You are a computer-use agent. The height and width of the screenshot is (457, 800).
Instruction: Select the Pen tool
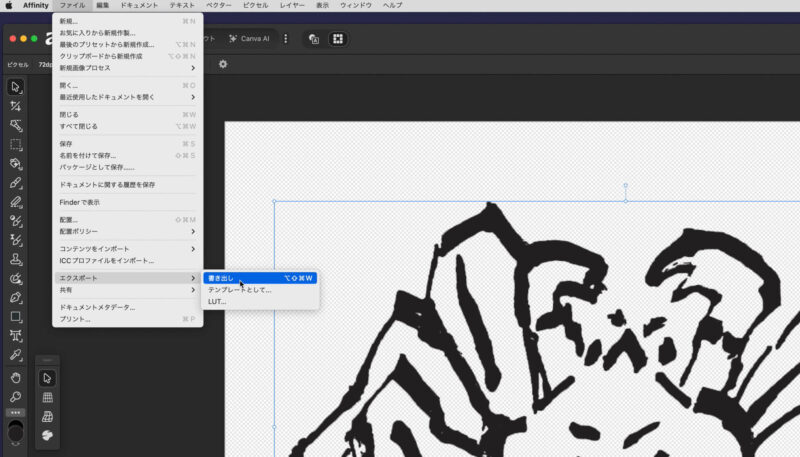pos(15,297)
